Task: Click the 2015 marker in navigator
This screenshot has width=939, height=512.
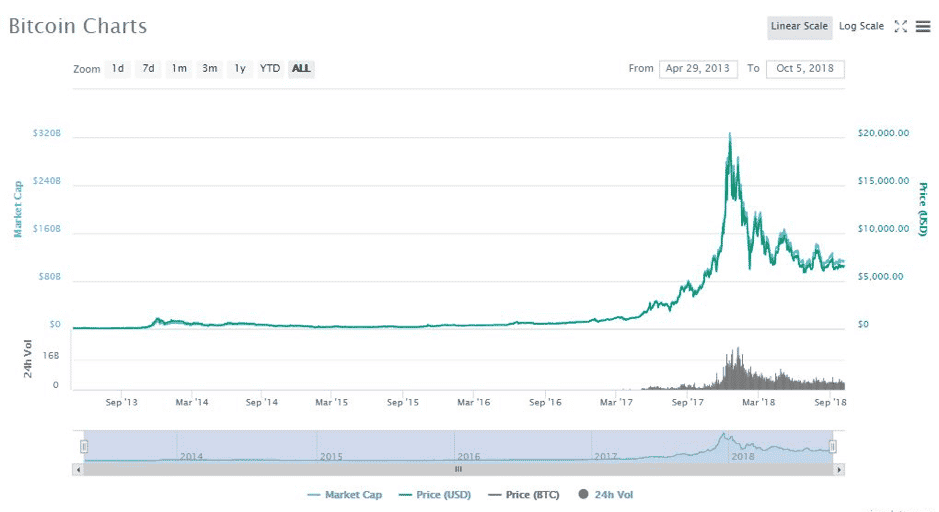Action: click(331, 456)
